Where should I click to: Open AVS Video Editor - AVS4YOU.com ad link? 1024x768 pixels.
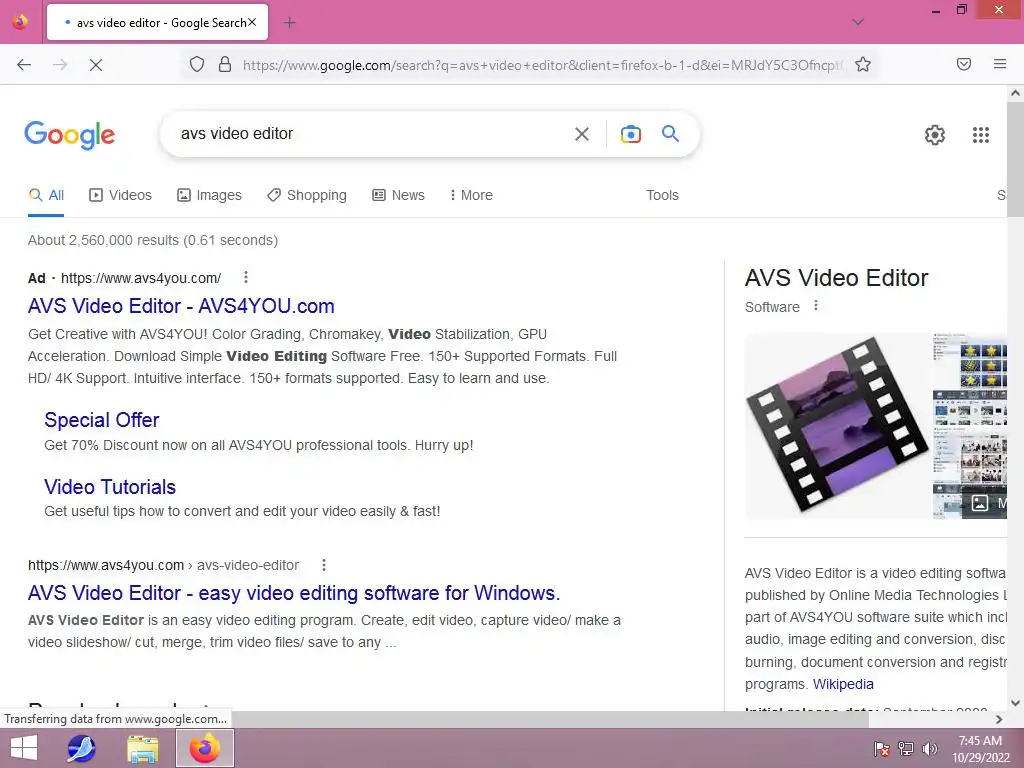[x=181, y=306]
